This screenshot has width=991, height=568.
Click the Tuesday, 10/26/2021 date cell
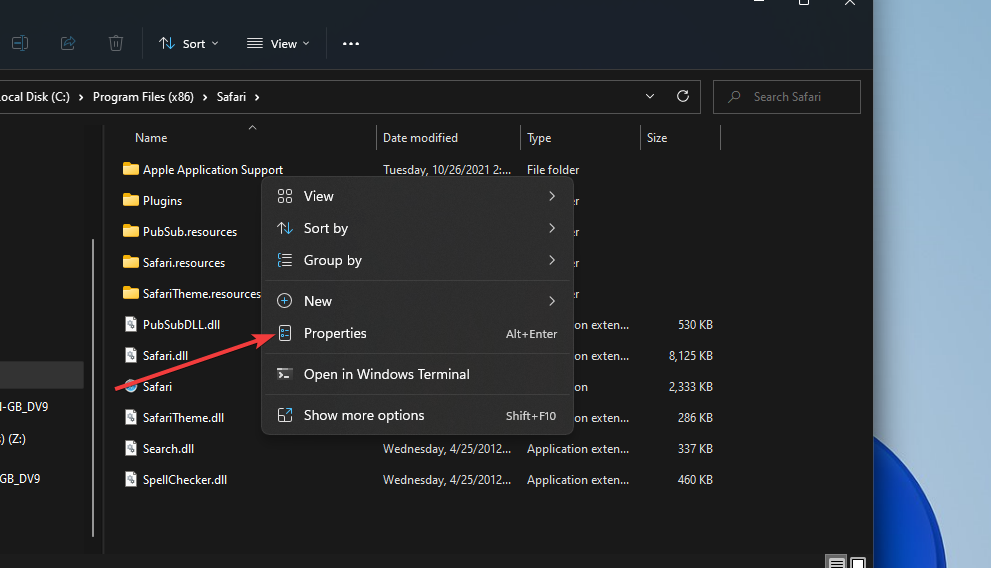pyautogui.click(x=447, y=169)
